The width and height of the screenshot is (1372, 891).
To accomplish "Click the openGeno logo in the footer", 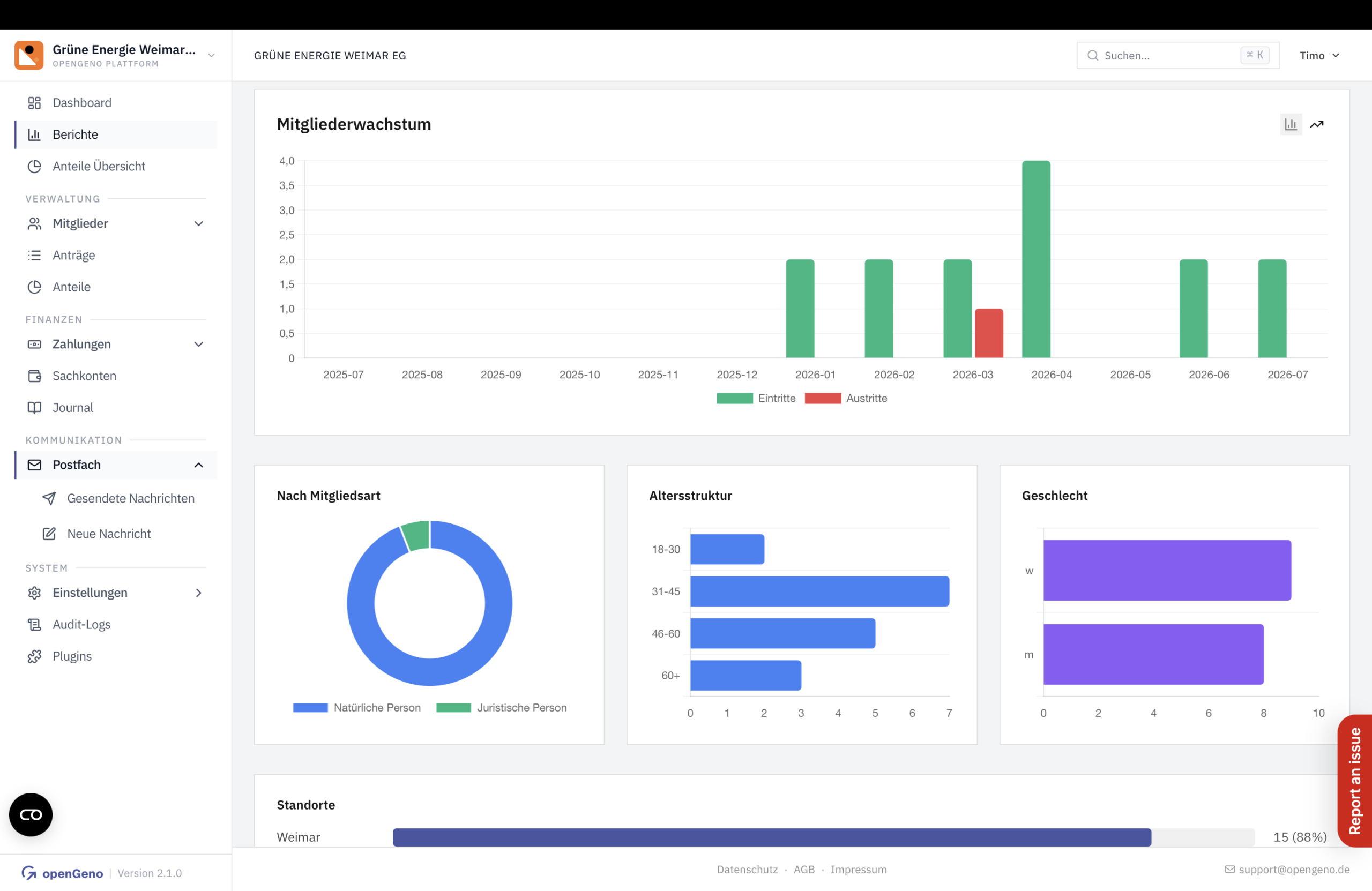I will click(62, 873).
